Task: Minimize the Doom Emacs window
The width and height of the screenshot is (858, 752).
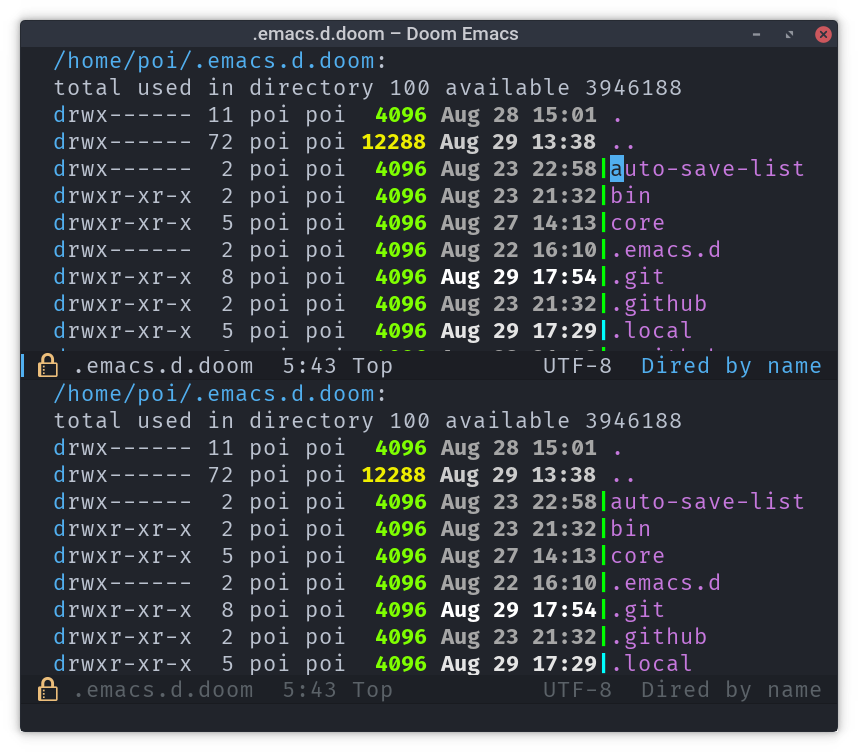Action: tap(756, 34)
